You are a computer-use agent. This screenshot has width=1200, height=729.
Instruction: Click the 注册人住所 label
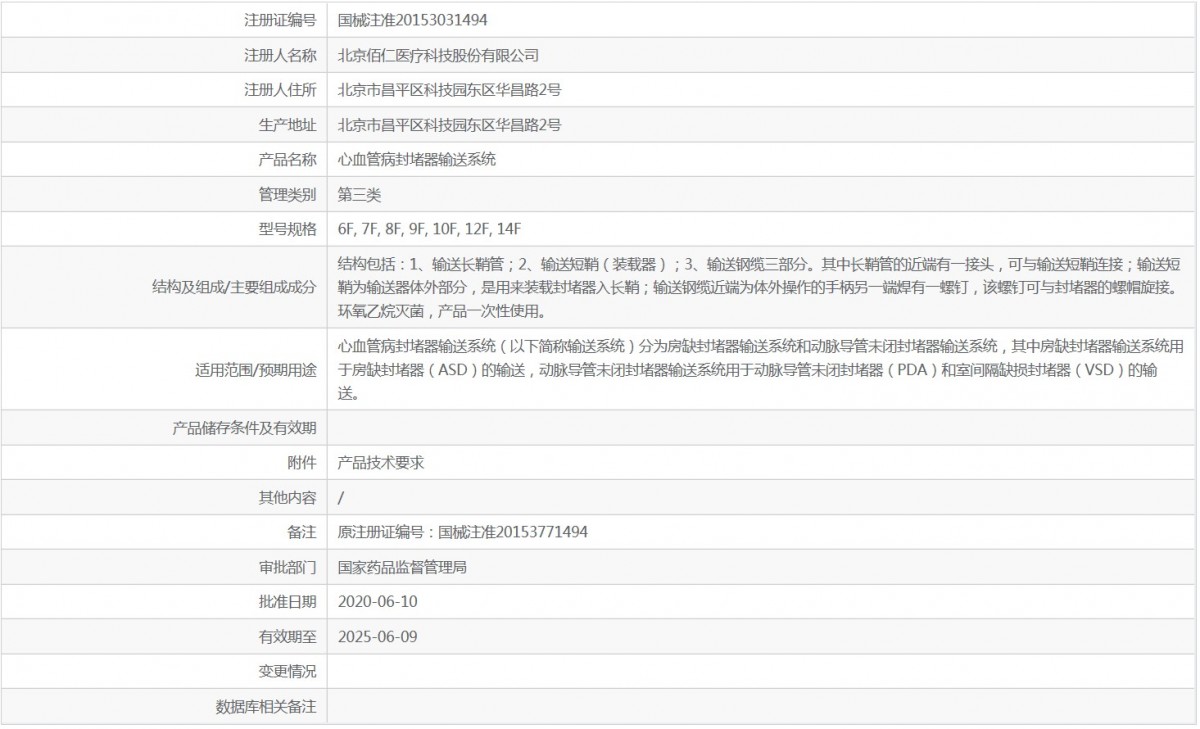[x=280, y=90]
